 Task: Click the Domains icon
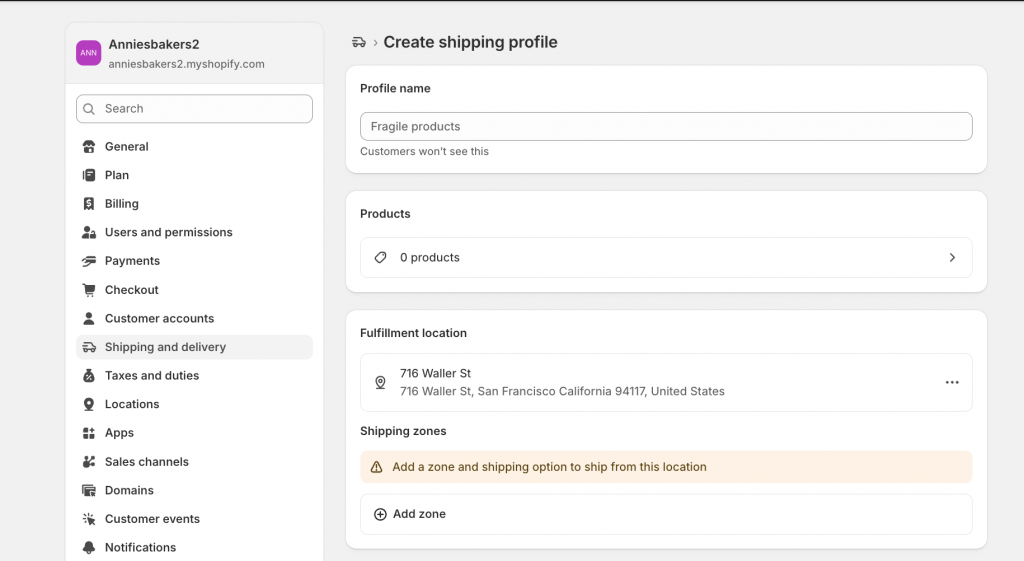pos(89,490)
